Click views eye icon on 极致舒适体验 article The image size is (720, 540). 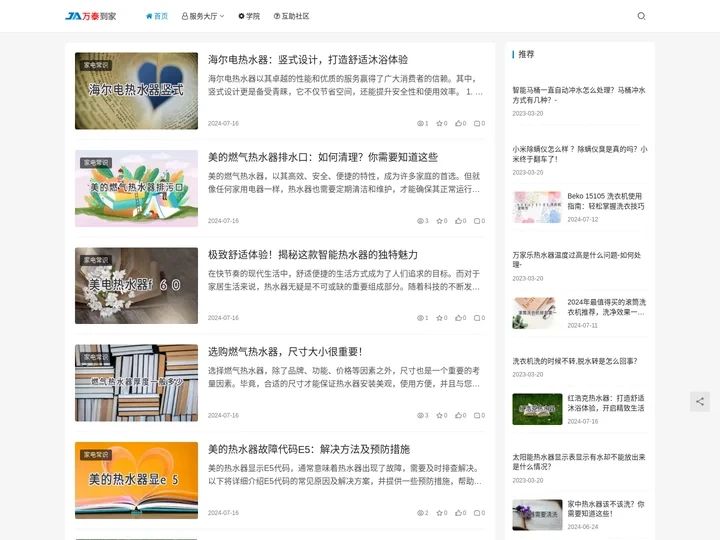pyautogui.click(x=422, y=318)
